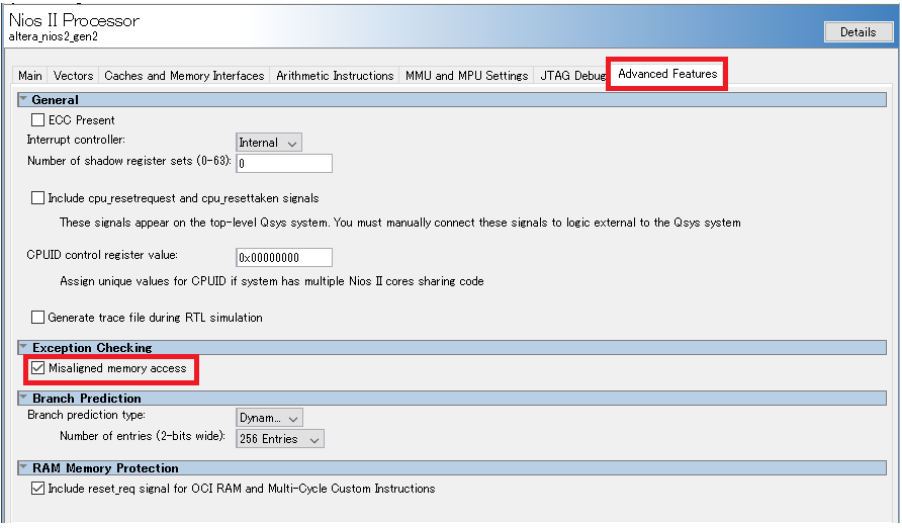Enable Generate trace file during RTL simulation
The height and width of the screenshot is (529, 902).
pyautogui.click(x=38, y=317)
